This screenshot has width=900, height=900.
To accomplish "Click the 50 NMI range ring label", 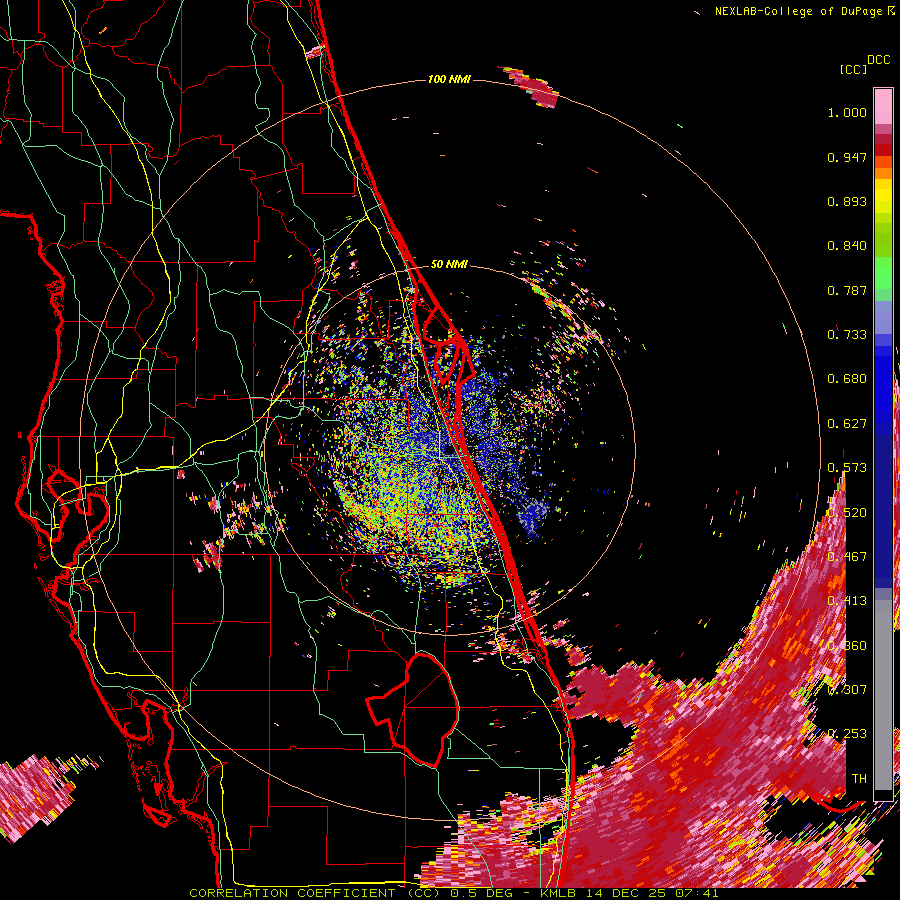I will 449,264.
